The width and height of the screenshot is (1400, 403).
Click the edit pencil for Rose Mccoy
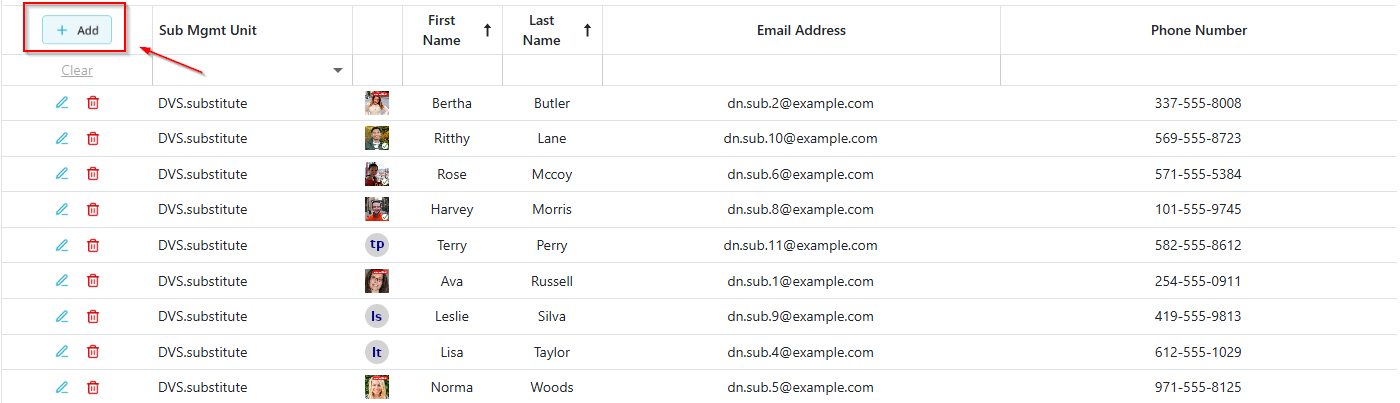pos(62,174)
